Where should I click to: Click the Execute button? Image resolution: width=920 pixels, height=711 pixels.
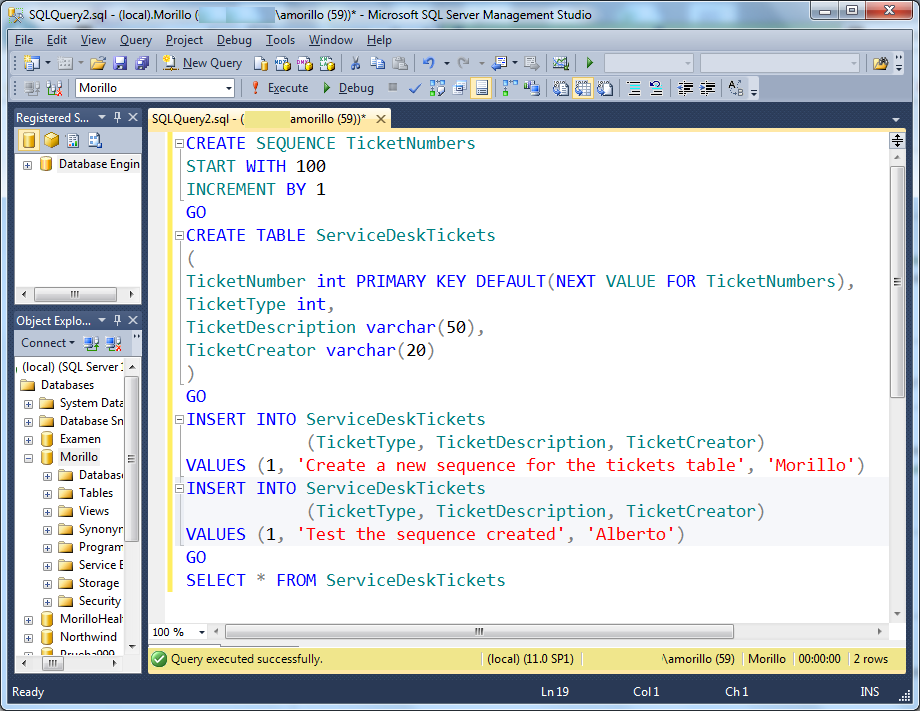click(280, 89)
